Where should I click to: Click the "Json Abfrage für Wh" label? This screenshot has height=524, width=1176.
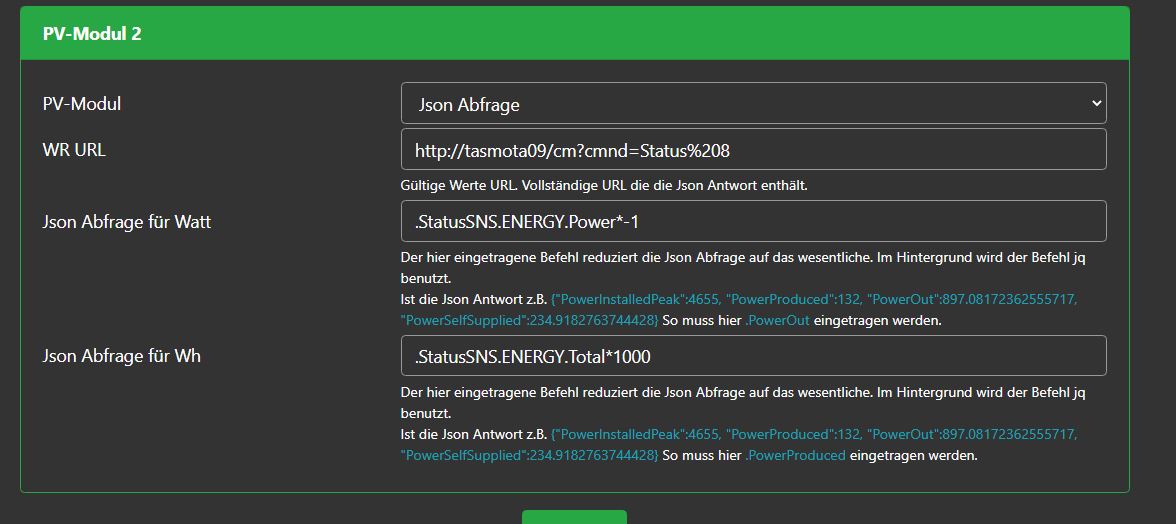[x=121, y=356]
